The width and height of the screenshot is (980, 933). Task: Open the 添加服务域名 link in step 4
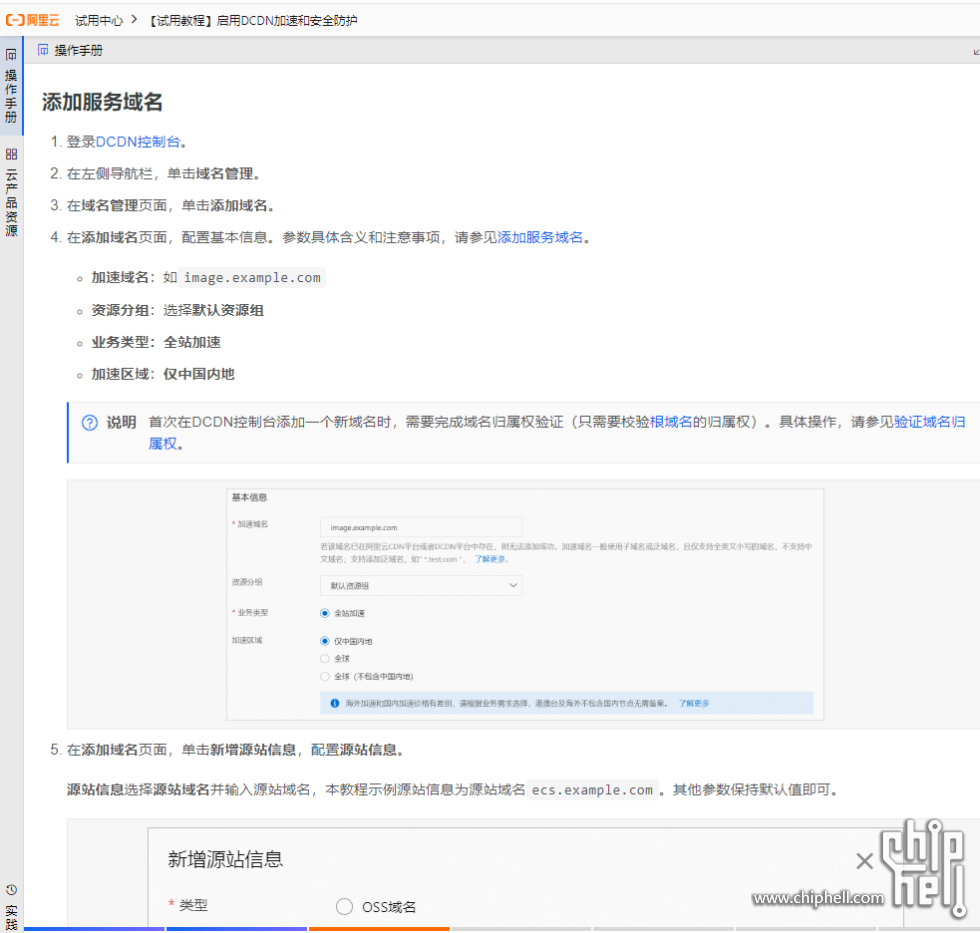540,237
